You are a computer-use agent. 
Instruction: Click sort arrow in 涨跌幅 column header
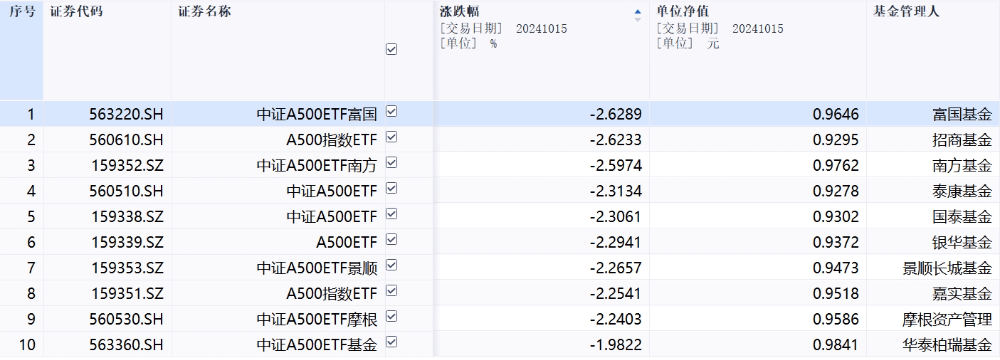(x=638, y=15)
